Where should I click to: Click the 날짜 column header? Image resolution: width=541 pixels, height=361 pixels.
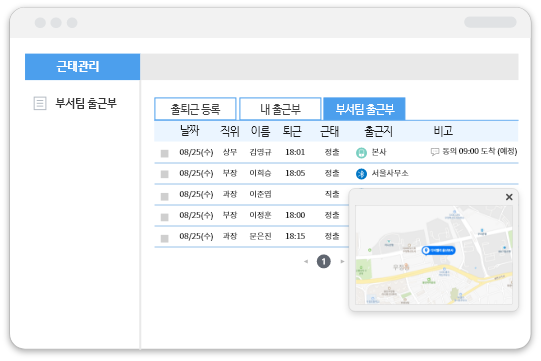[x=189, y=131]
